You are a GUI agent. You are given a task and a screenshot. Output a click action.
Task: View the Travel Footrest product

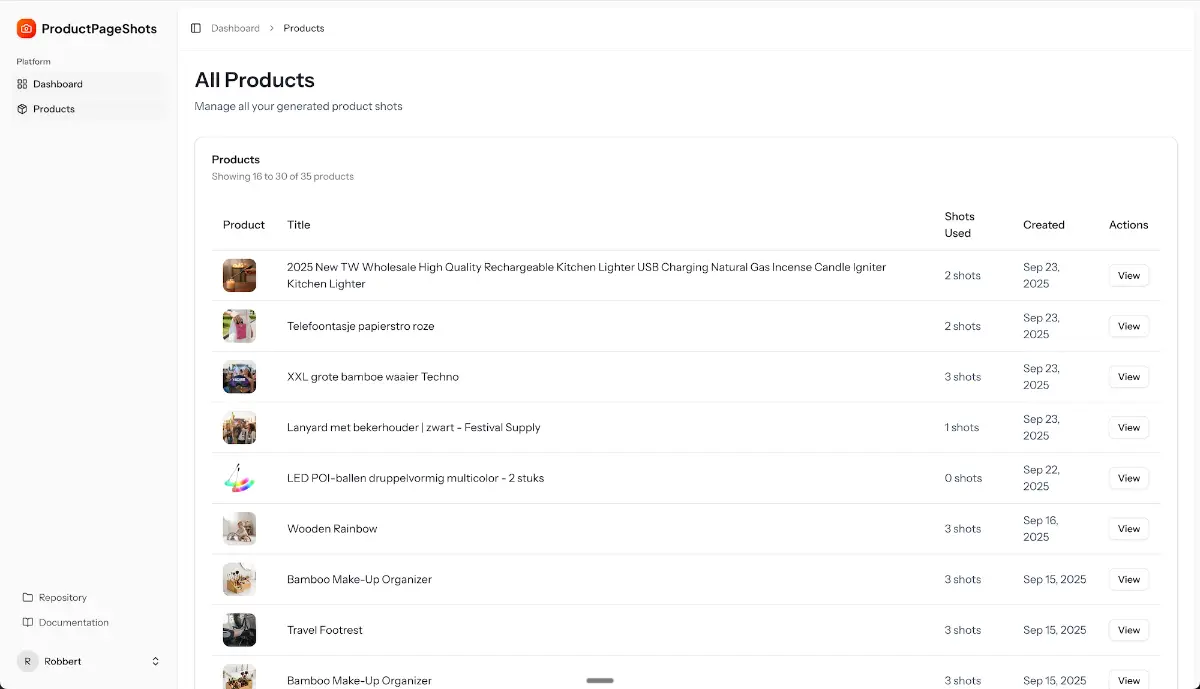(x=1128, y=630)
